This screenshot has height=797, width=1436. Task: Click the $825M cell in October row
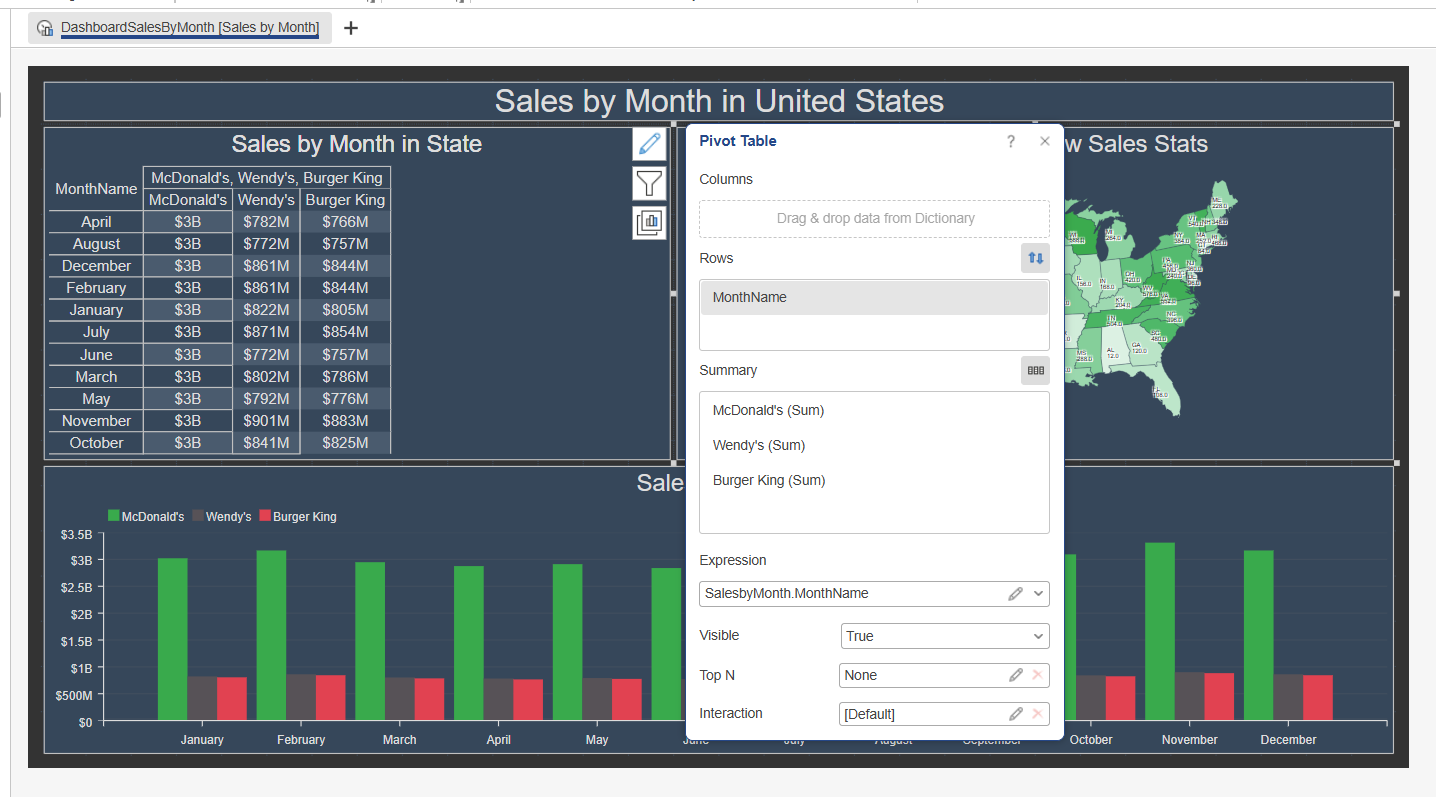click(345, 443)
